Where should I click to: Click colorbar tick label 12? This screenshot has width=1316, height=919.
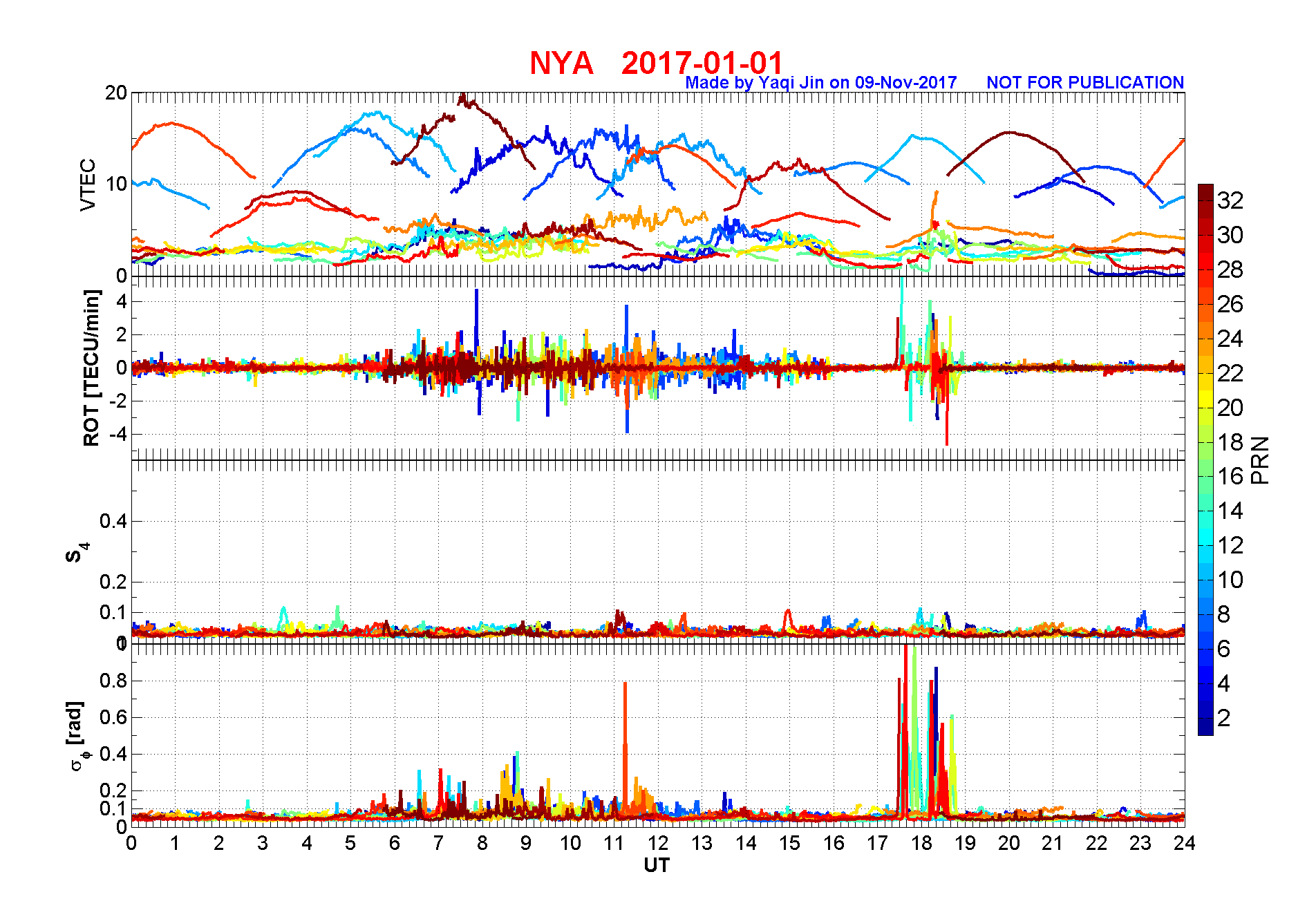[x=1230, y=545]
